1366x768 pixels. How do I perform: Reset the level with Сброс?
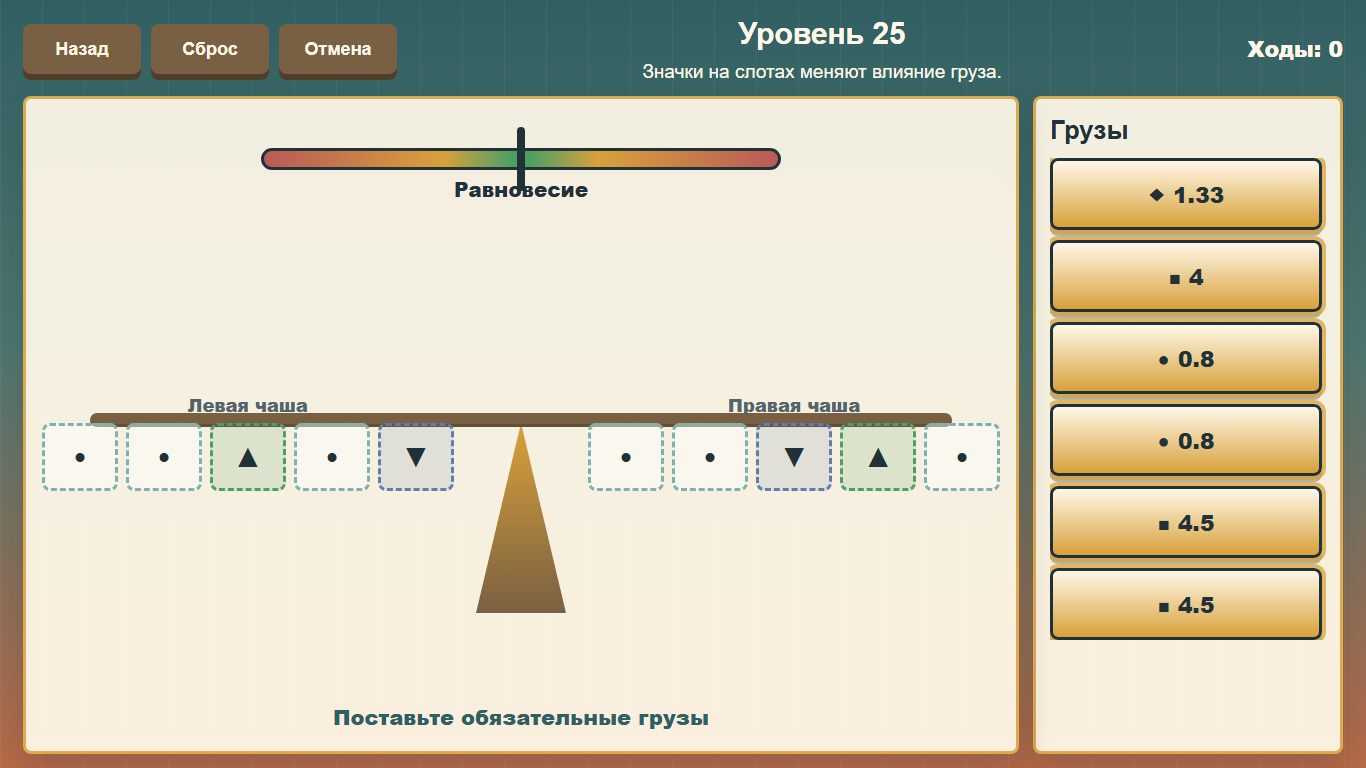[x=210, y=49]
